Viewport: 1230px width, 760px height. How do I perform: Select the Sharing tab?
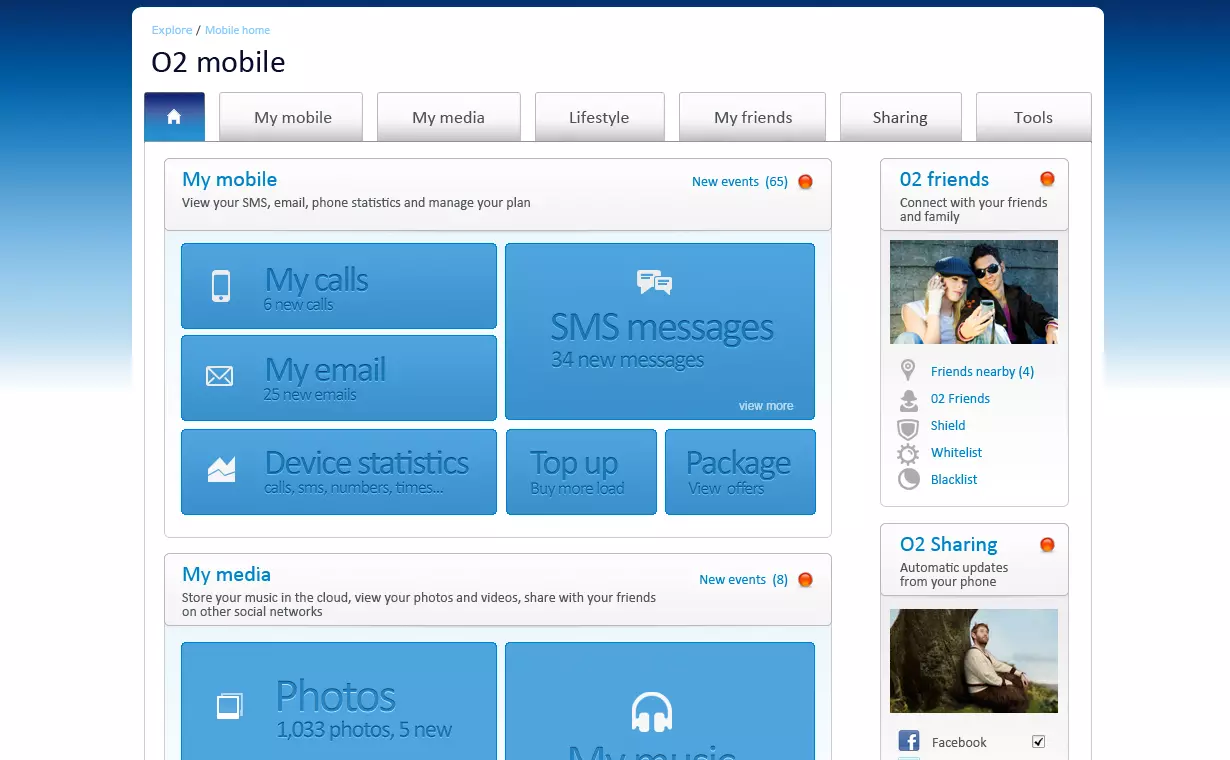(900, 117)
